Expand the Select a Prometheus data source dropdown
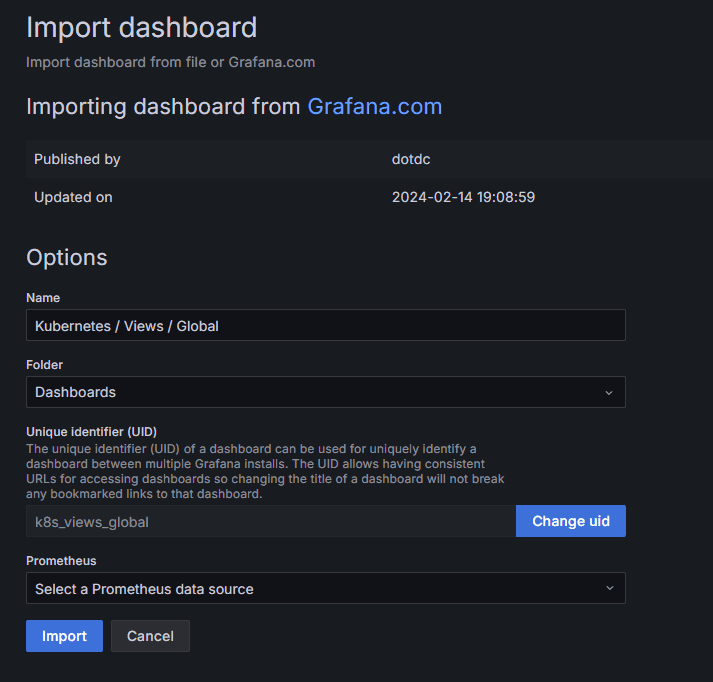The image size is (713, 682). pyautogui.click(x=315, y=588)
